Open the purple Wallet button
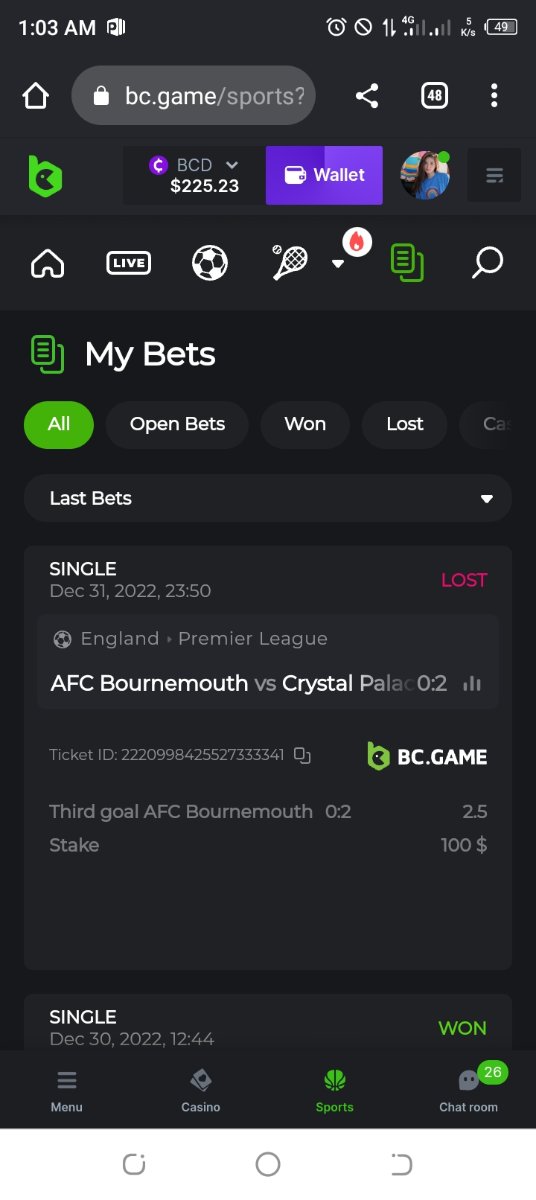Screen dimensions: 536x1200 pyautogui.click(x=324, y=175)
